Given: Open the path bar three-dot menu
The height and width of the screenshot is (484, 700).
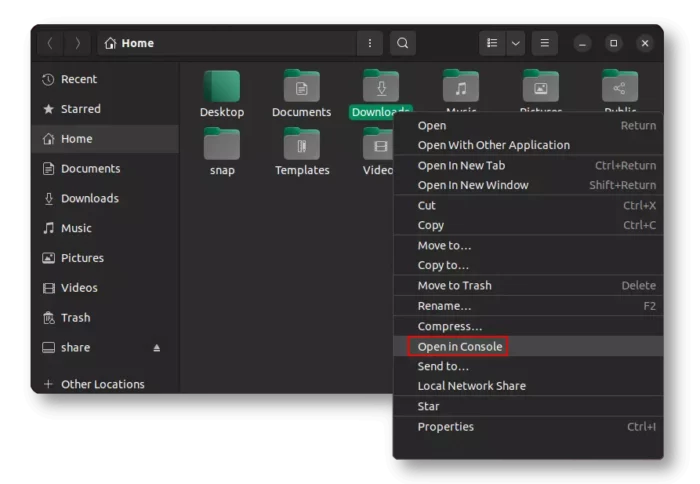Looking at the screenshot, I should 370,43.
